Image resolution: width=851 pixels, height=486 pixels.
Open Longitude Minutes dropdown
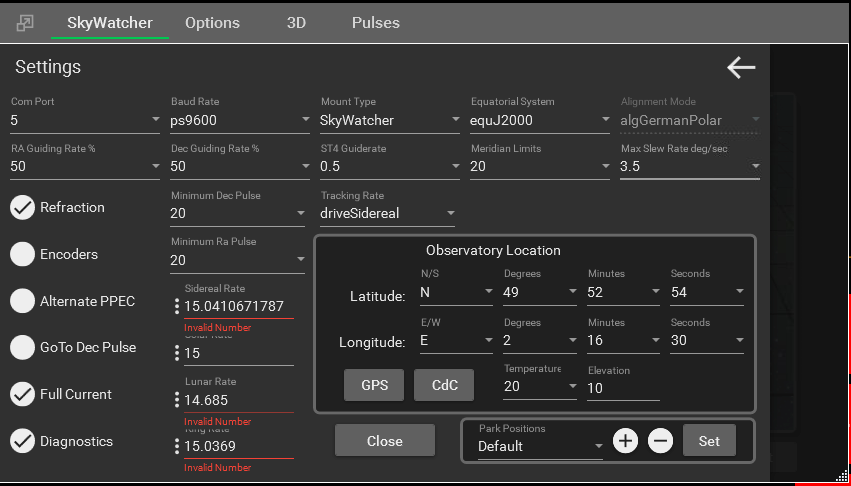(623, 340)
